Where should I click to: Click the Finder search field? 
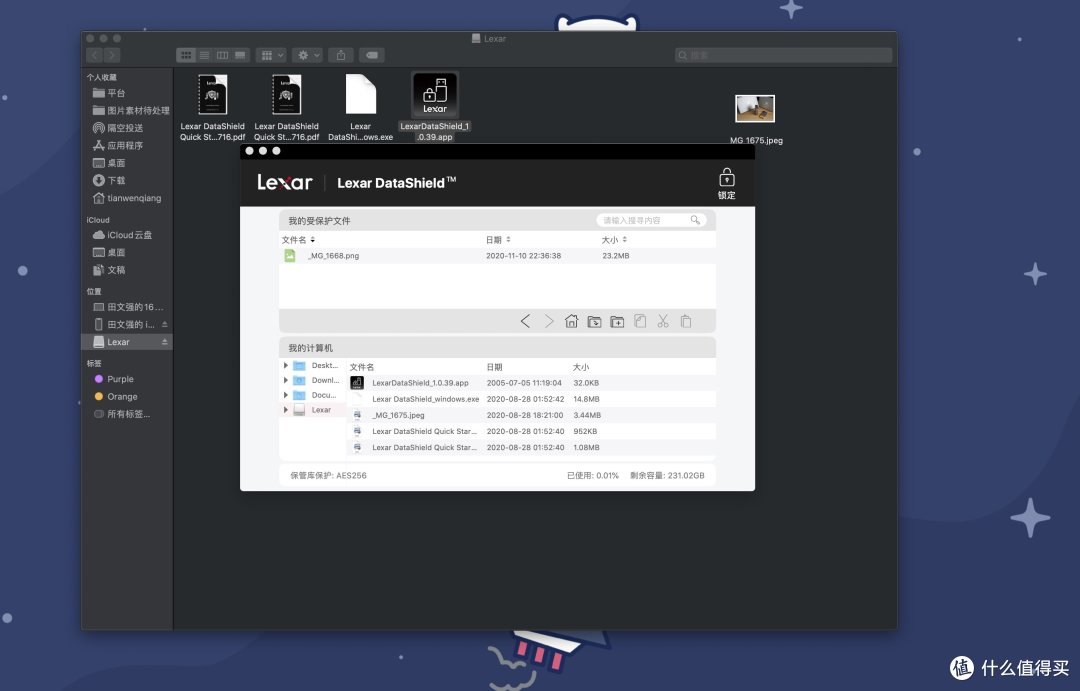pos(783,55)
